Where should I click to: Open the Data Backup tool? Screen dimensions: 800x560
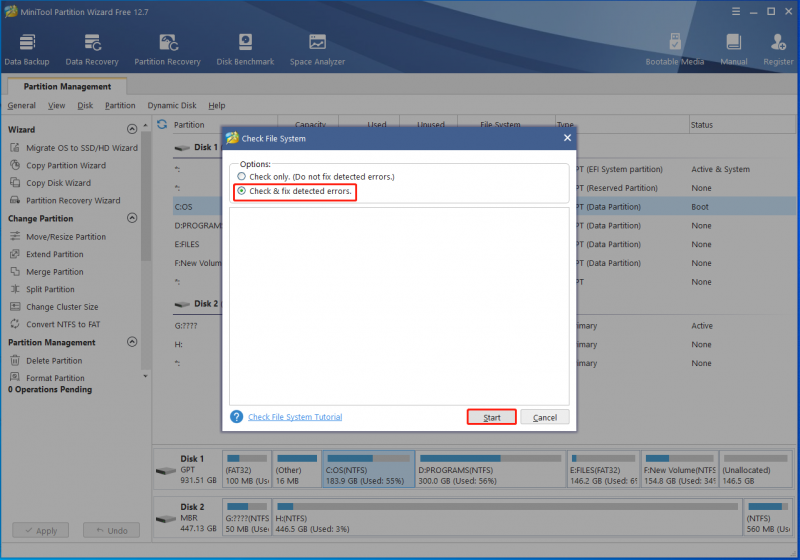27,49
